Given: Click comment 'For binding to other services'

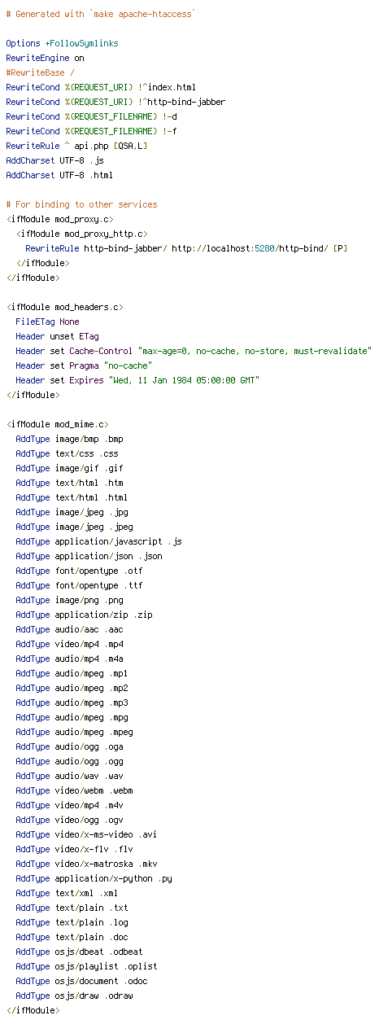Looking at the screenshot, I should (81, 204).
